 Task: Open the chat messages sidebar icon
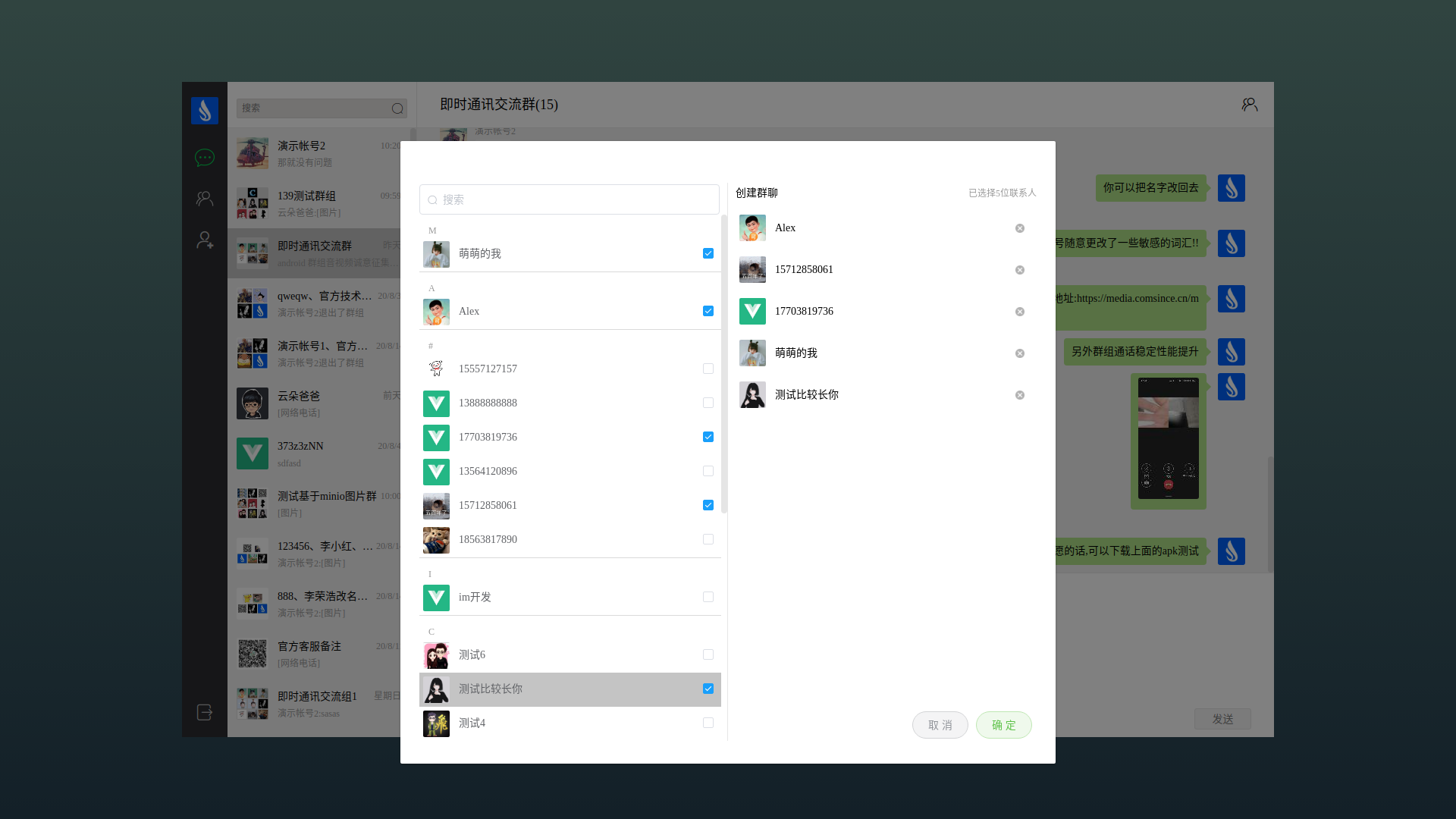pyautogui.click(x=205, y=158)
